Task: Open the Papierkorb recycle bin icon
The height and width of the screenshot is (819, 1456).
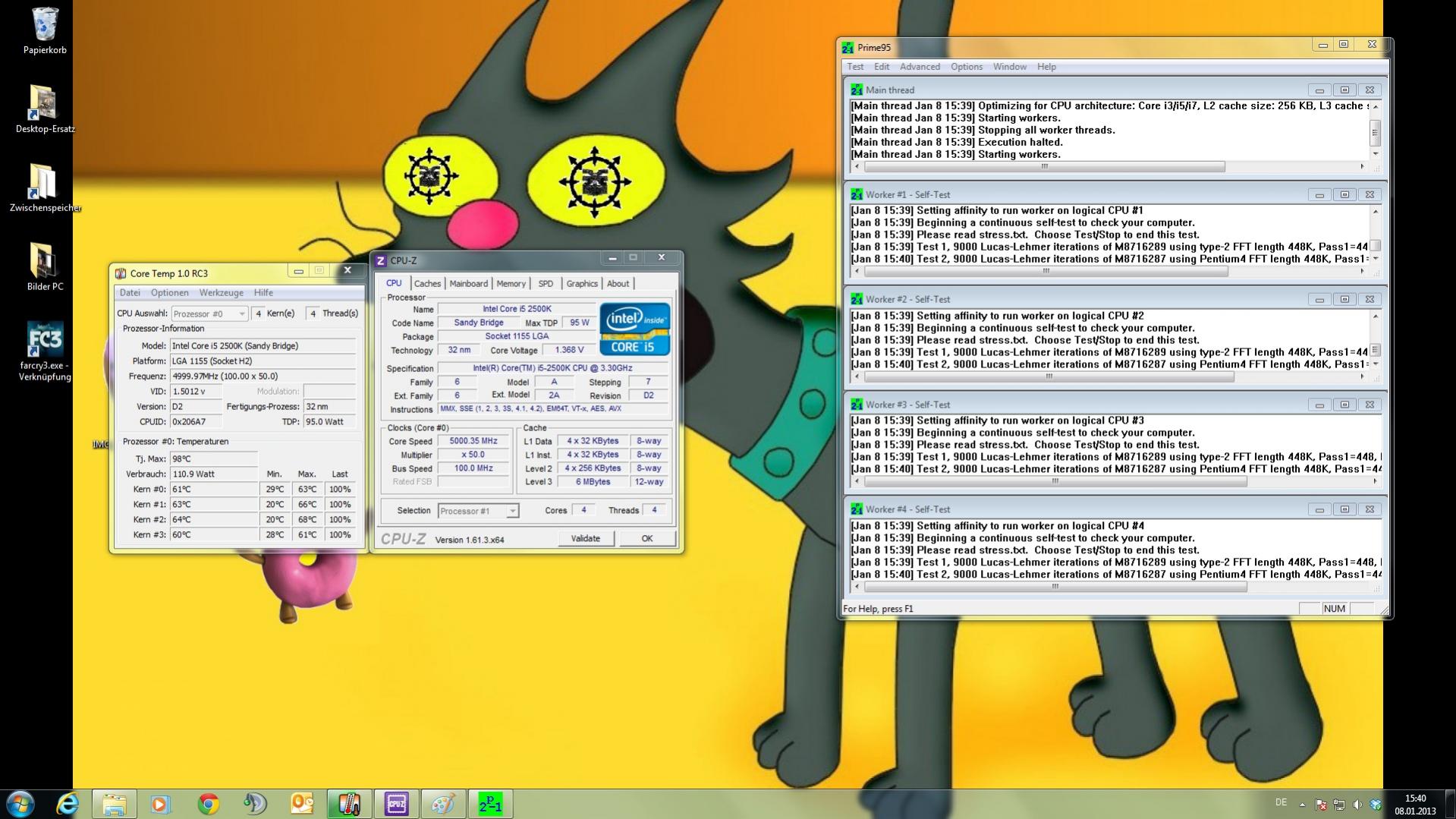Action: pos(45,24)
